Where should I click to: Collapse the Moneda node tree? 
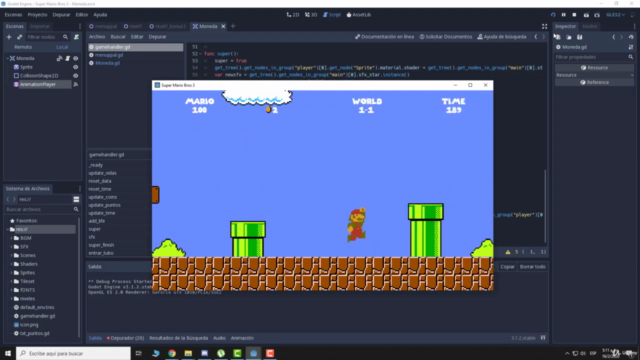(x=7, y=58)
